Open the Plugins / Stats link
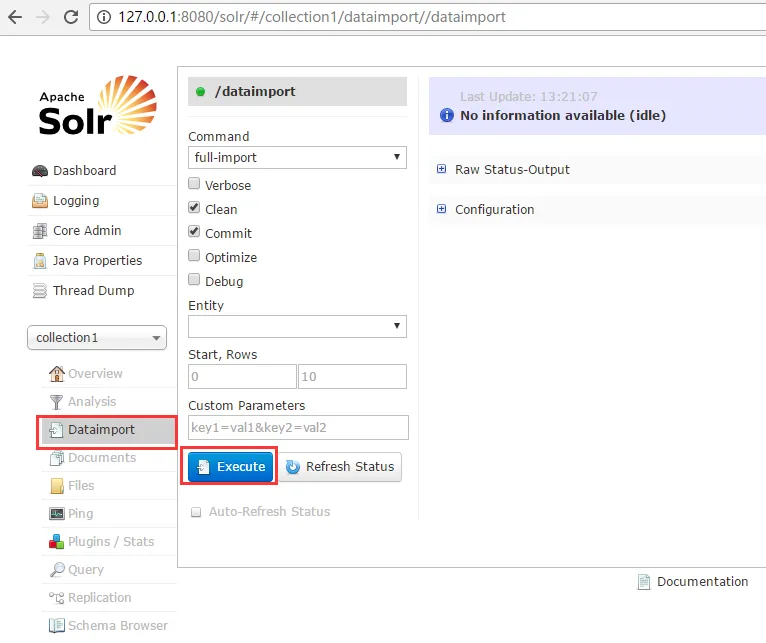766x643 pixels. click(x=111, y=541)
